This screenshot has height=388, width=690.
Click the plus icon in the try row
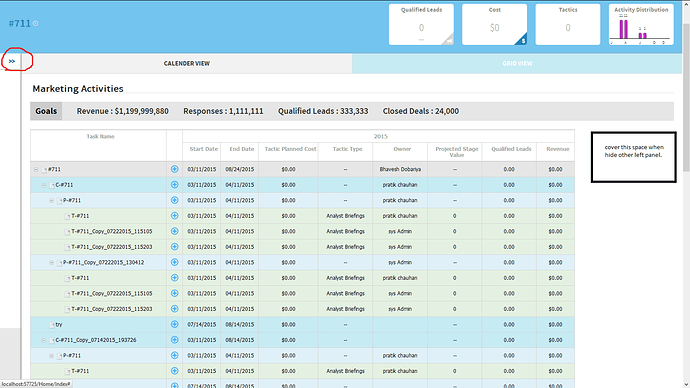coord(175,324)
